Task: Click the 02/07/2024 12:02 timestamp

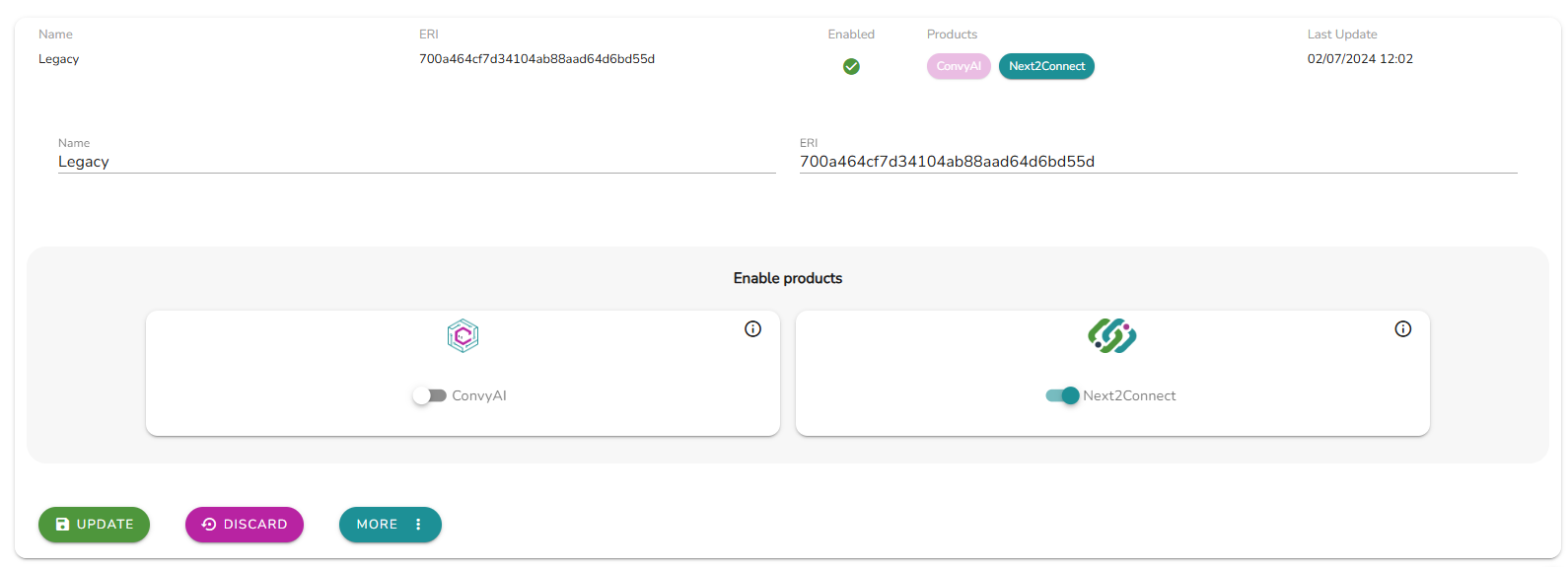Action: point(1360,59)
